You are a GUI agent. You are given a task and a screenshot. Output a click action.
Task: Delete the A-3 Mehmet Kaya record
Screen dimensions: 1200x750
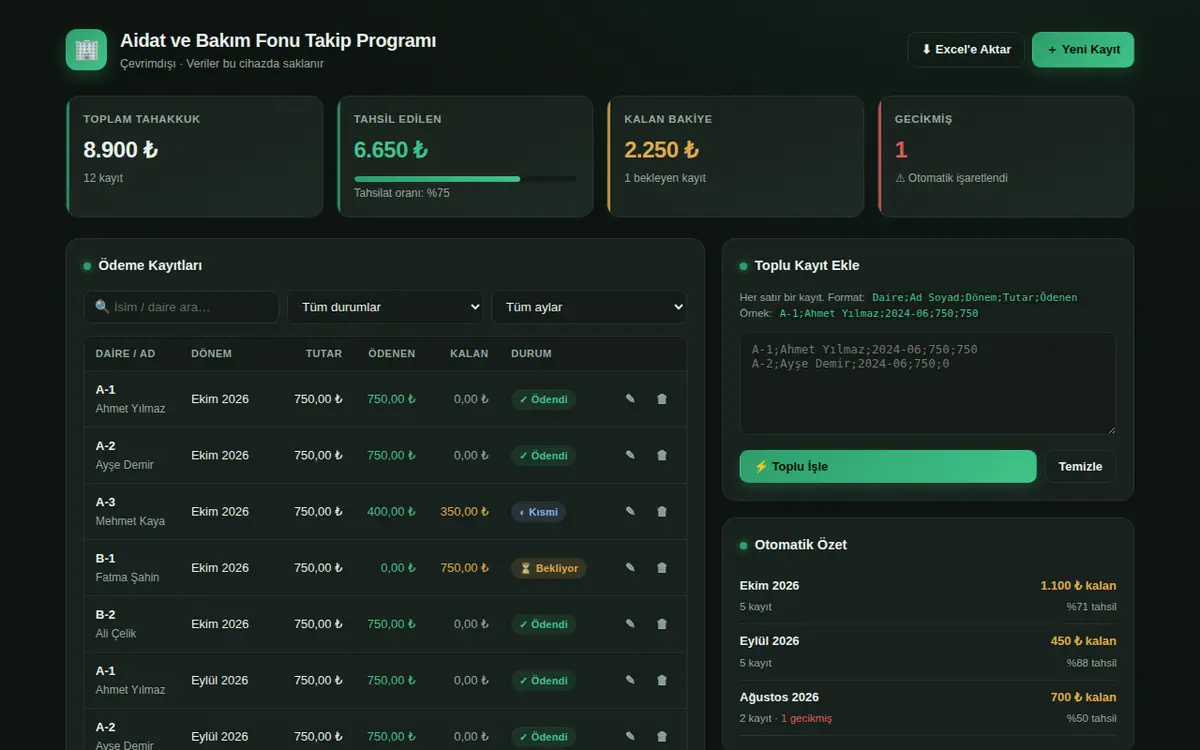pyautogui.click(x=662, y=511)
